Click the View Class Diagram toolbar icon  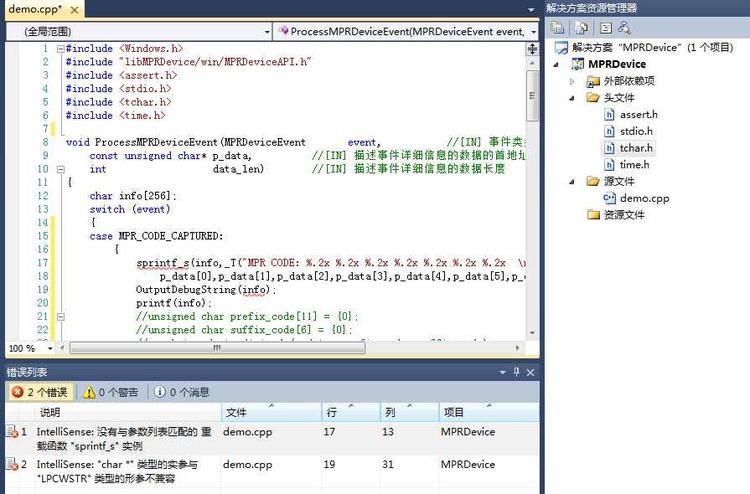(x=625, y=27)
